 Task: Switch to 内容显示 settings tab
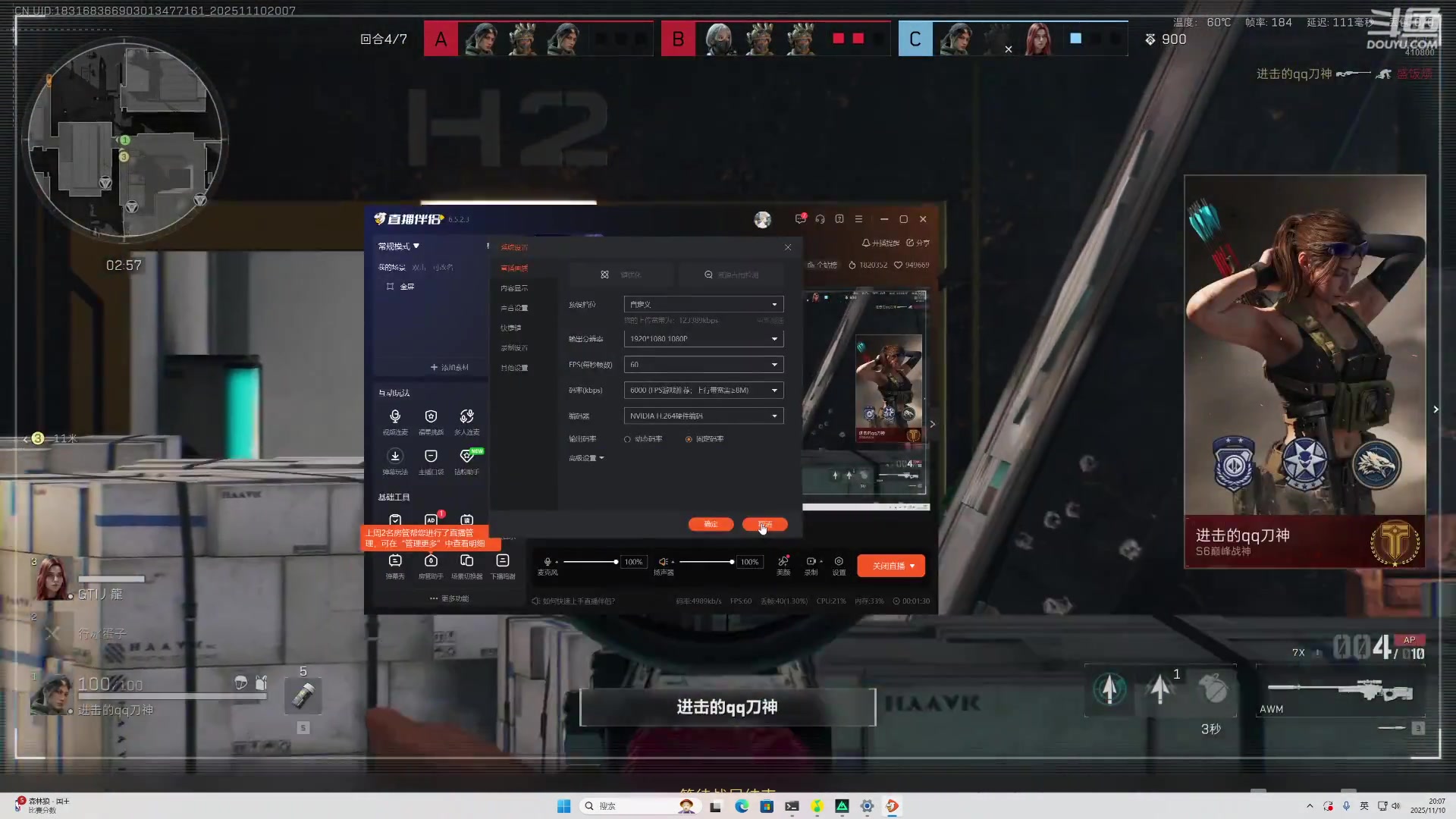514,288
